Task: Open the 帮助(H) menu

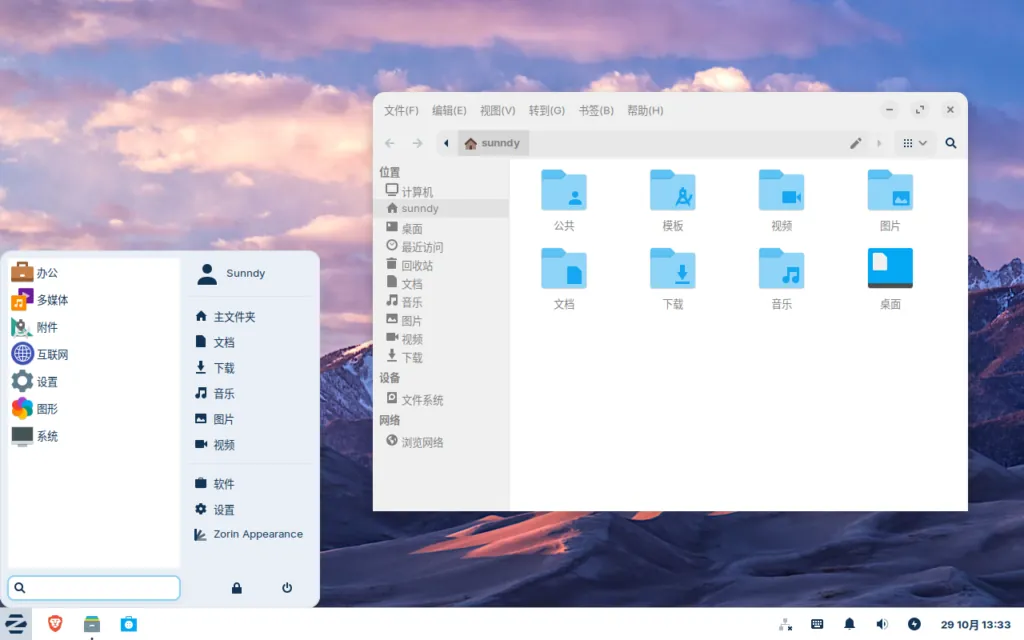Action: (x=645, y=110)
